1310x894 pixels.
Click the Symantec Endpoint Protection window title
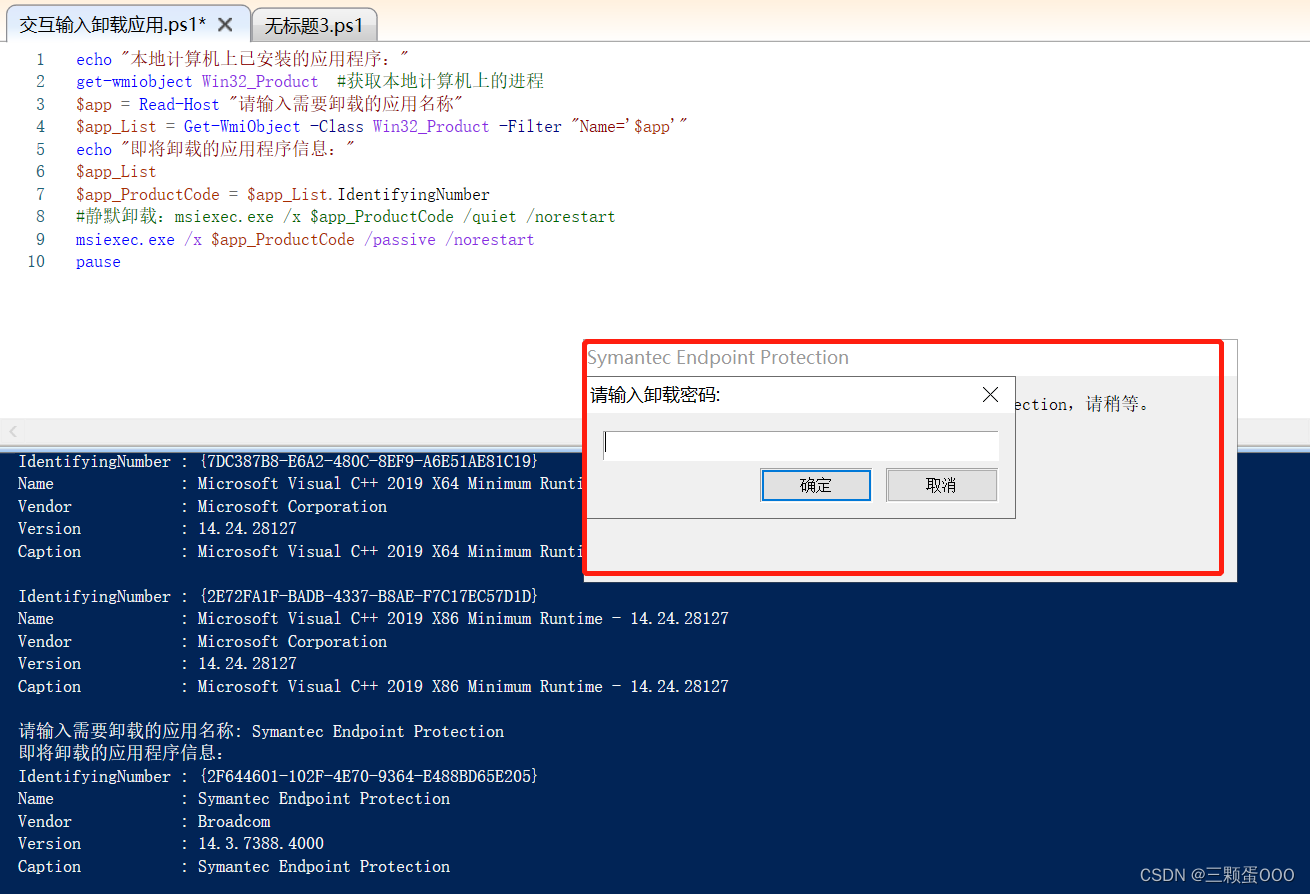[x=718, y=358]
